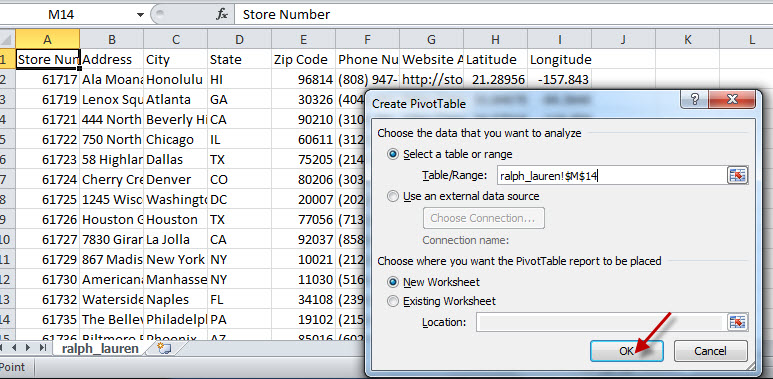The height and width of the screenshot is (379, 773).
Task: Select column C header
Action: coord(176,39)
